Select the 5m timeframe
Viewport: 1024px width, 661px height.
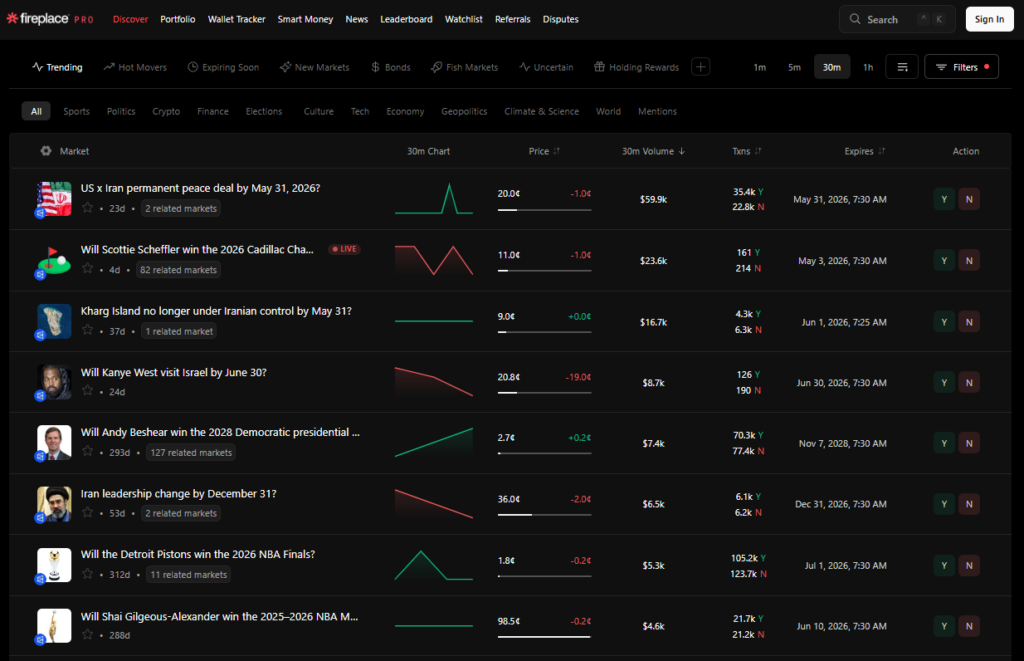click(x=794, y=67)
